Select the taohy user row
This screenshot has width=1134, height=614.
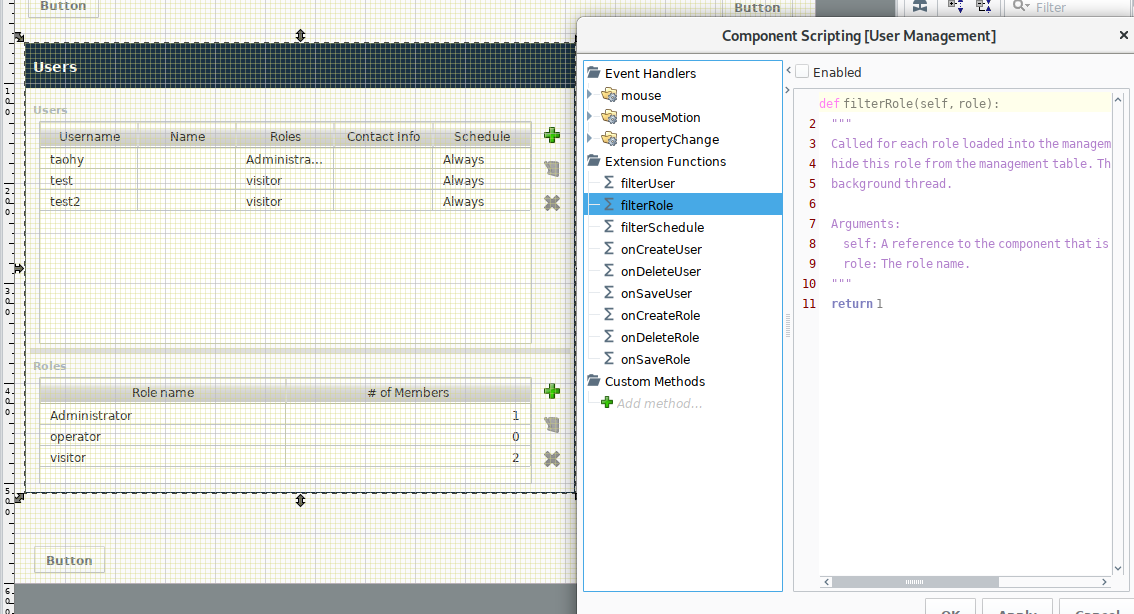(67, 160)
